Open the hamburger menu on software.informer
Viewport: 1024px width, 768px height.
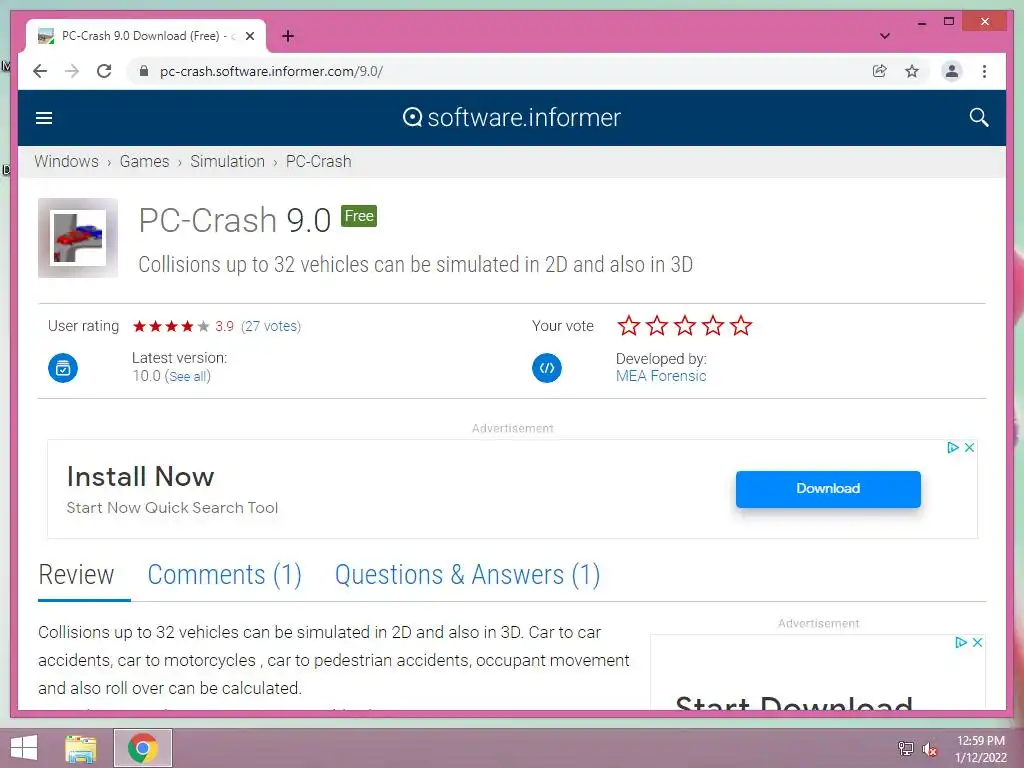pos(44,118)
